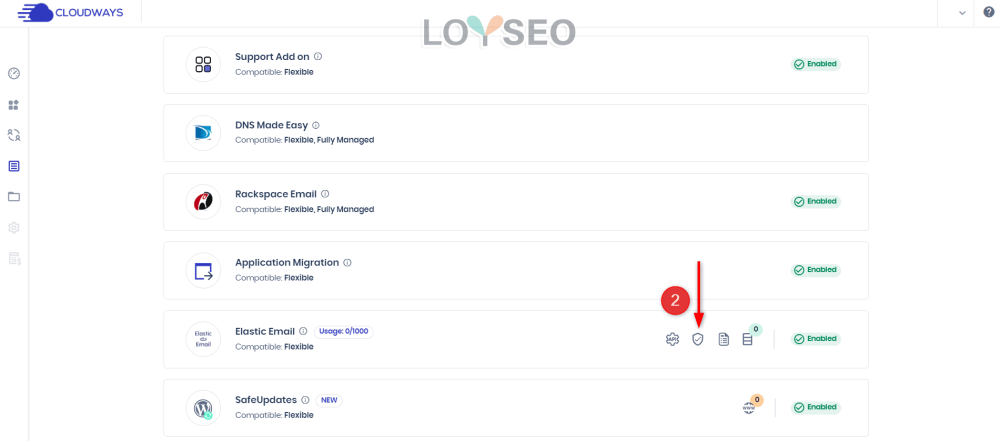Show info tooltip for Support Add on
This screenshot has width=1000, height=441.
[318, 56]
